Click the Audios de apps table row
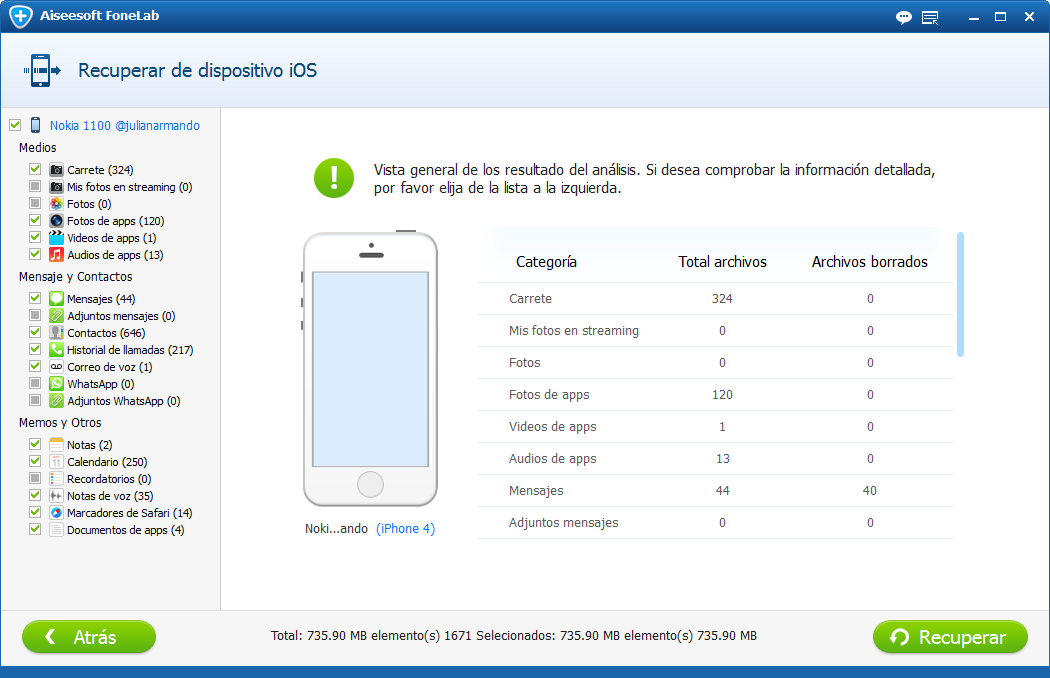This screenshot has height=678, width=1050. coord(715,459)
